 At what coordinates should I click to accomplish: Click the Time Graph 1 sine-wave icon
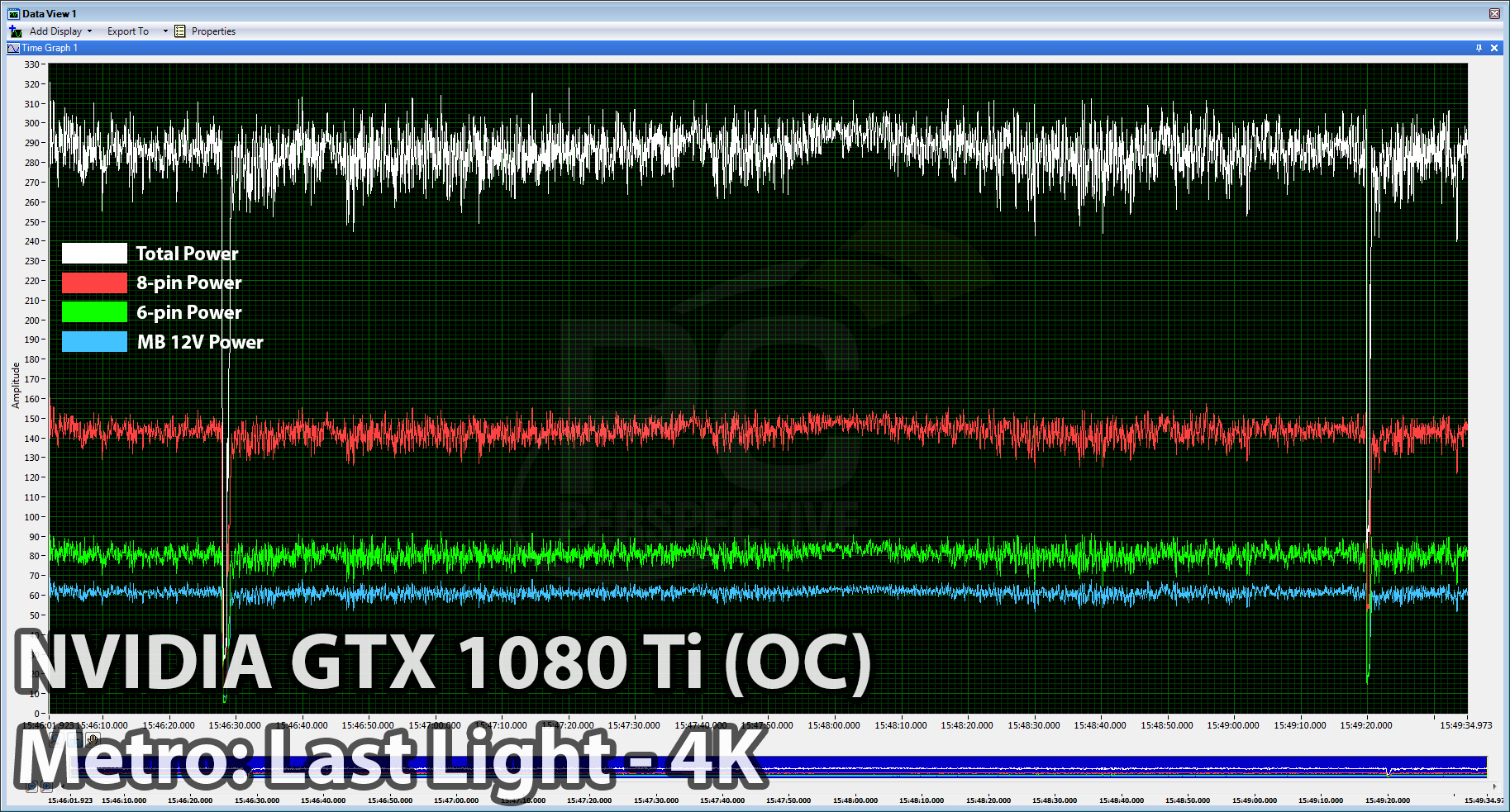pos(13,48)
